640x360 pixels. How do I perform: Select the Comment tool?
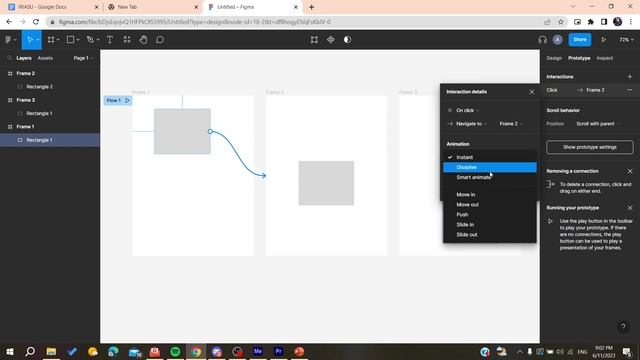click(160, 40)
